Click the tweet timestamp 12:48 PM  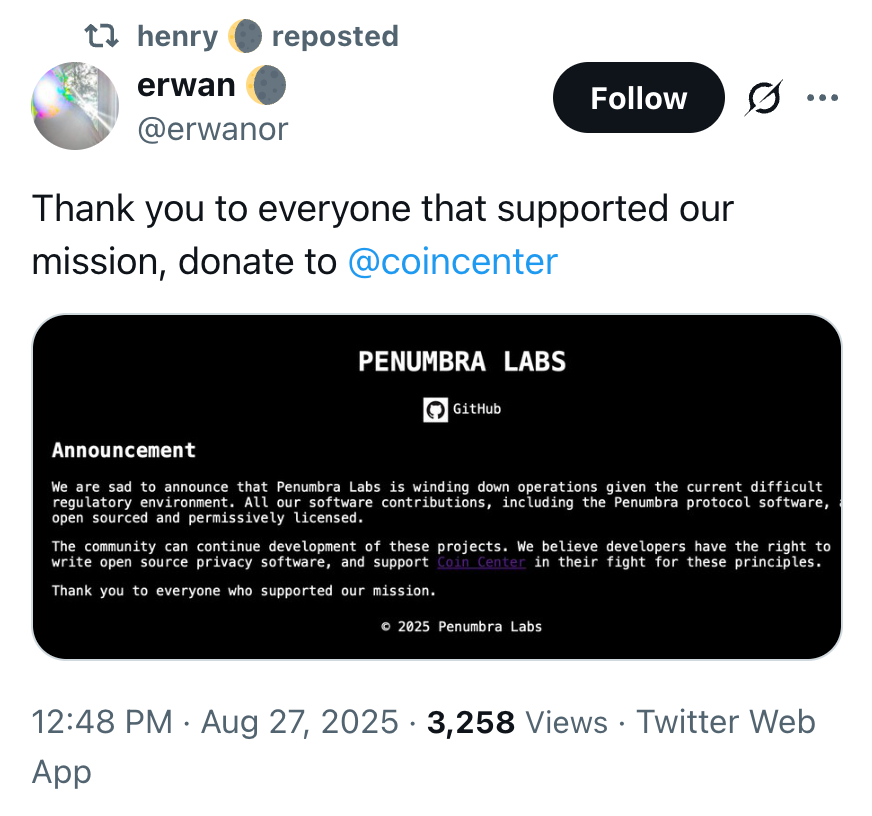tap(102, 722)
